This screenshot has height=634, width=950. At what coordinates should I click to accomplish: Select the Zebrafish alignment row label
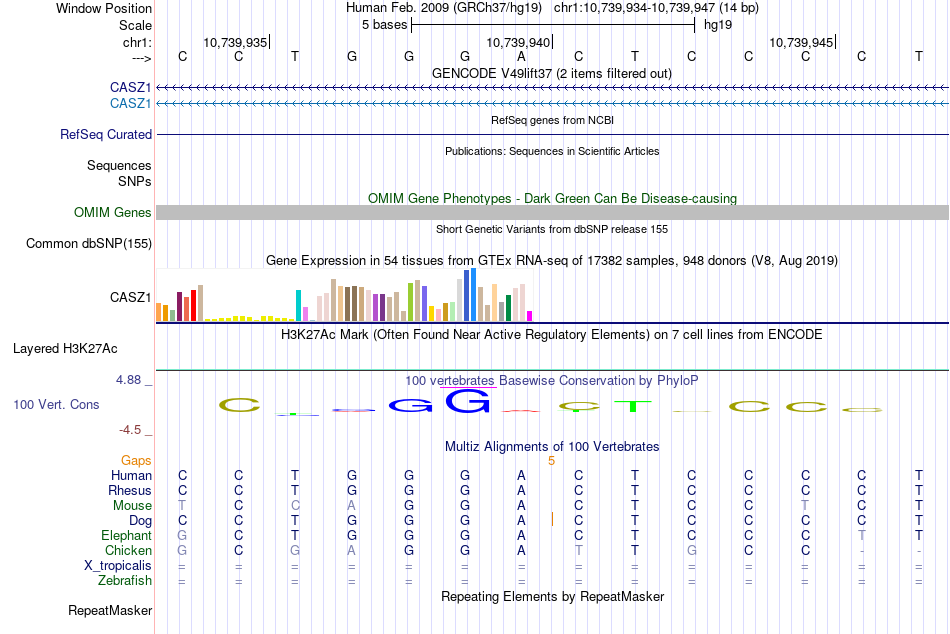(x=125, y=581)
